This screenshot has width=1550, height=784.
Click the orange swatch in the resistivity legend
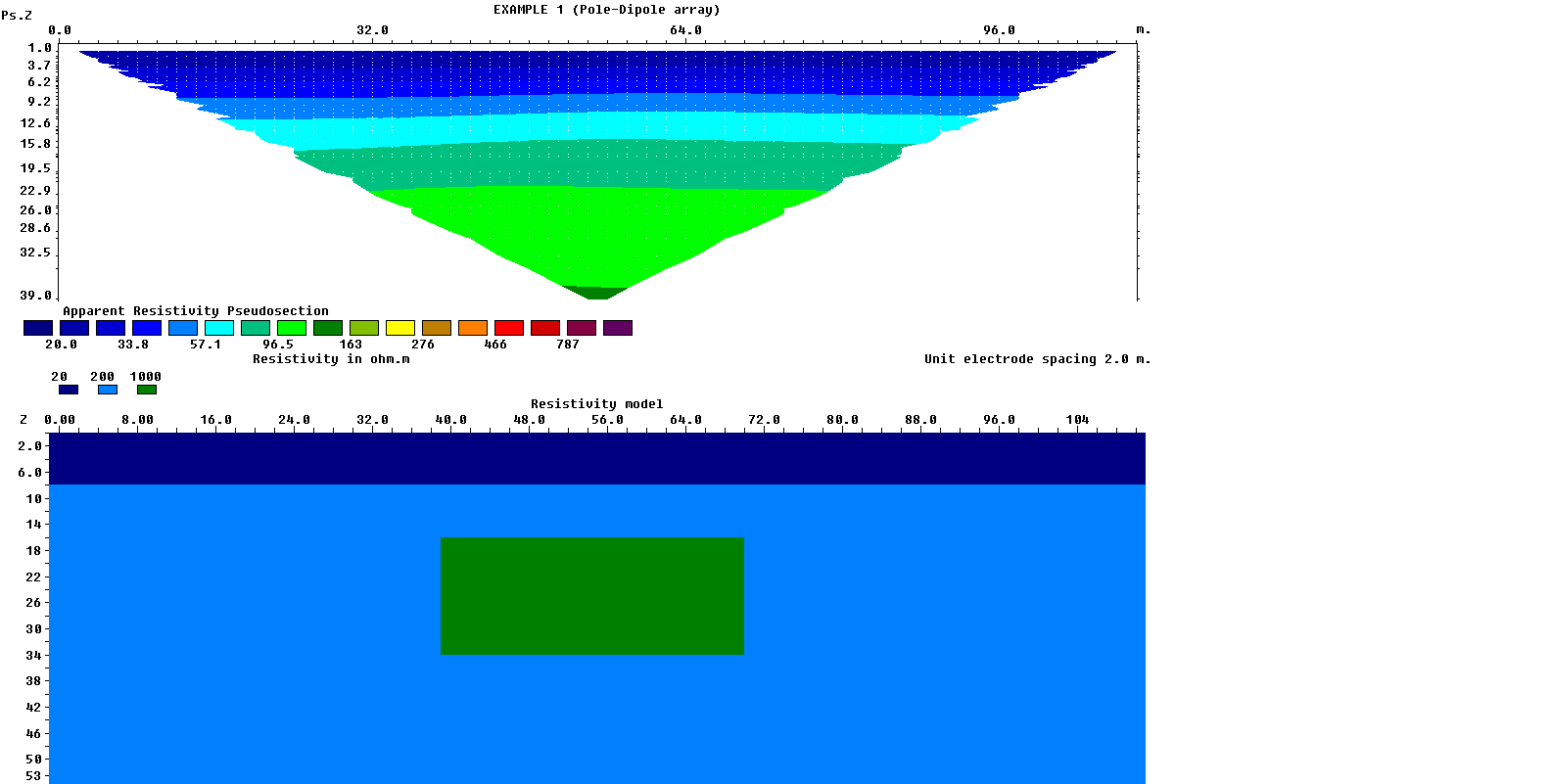[473, 328]
